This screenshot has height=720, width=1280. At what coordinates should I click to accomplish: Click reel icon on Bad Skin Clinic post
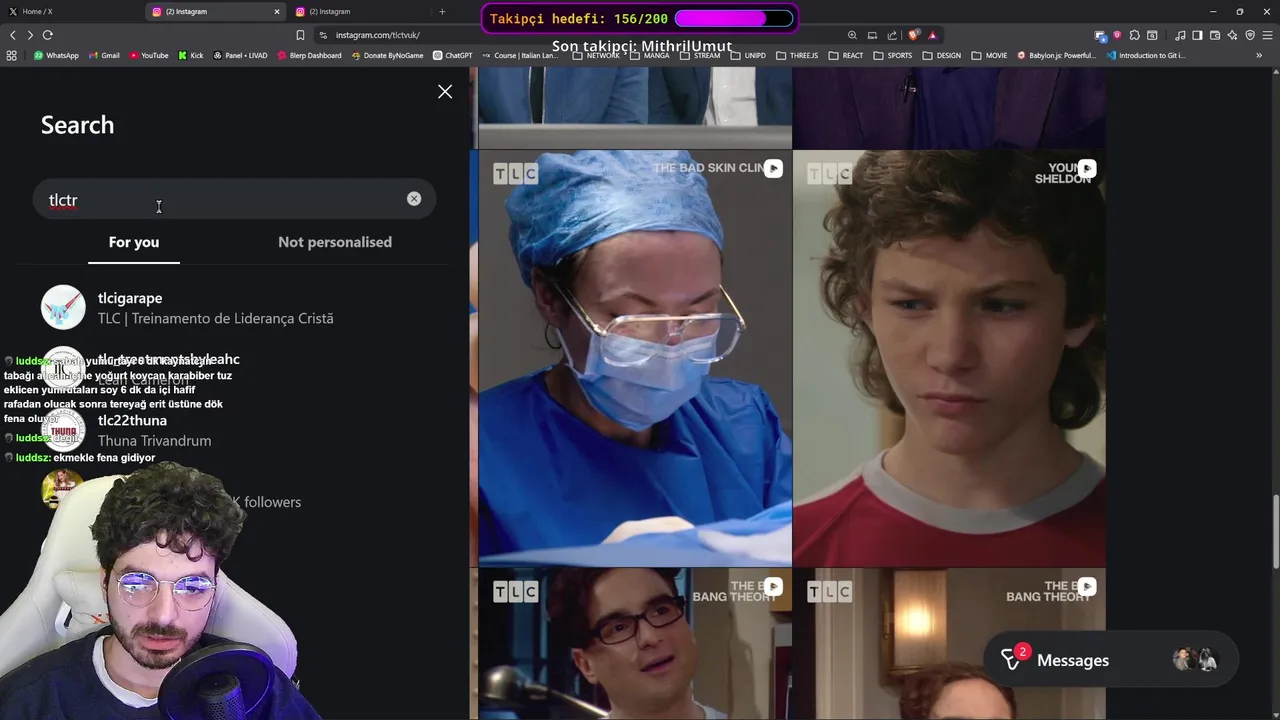pyautogui.click(x=773, y=169)
